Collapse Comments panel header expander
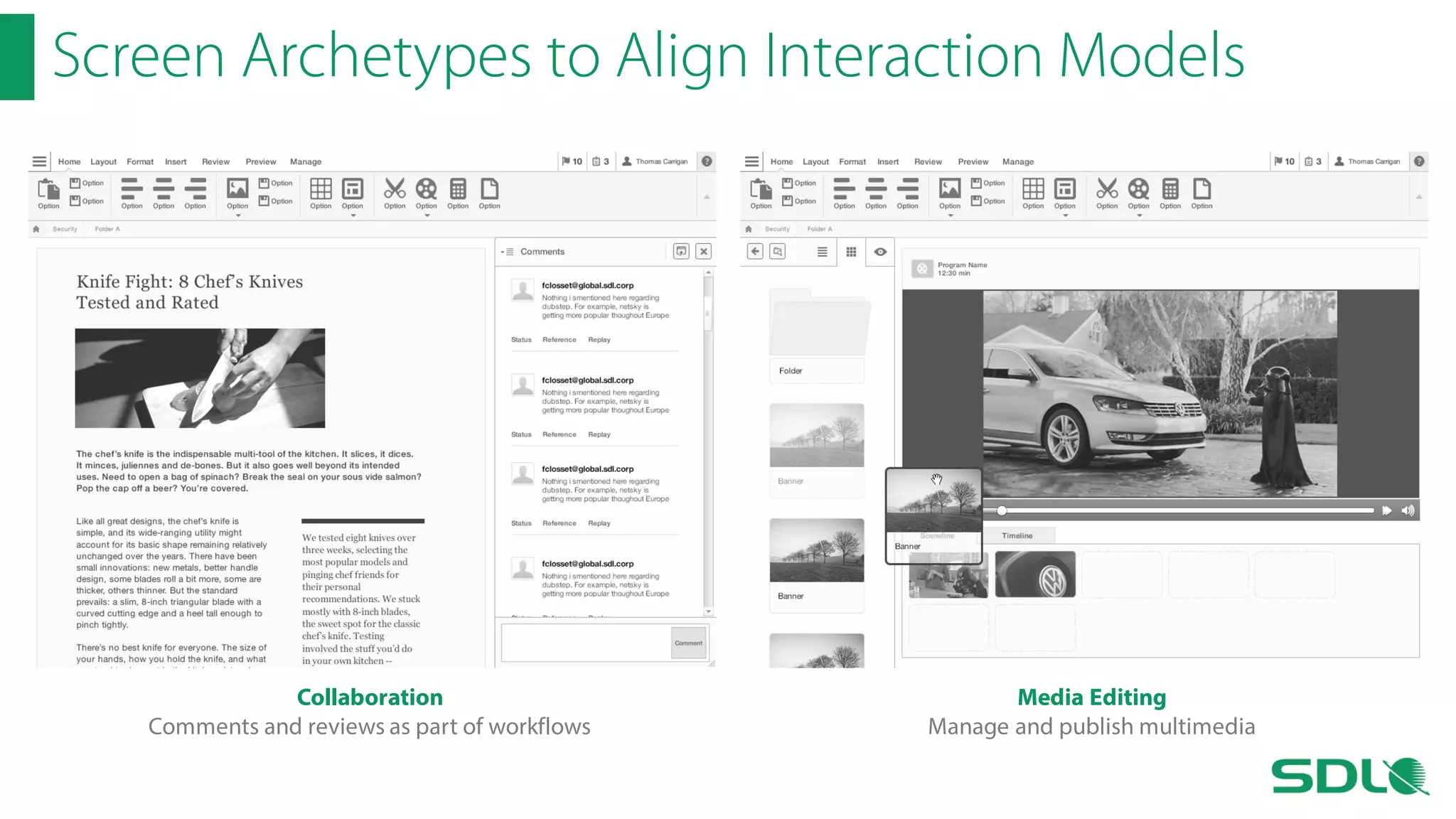Viewport: 1456px width, 819px height. 507,252
